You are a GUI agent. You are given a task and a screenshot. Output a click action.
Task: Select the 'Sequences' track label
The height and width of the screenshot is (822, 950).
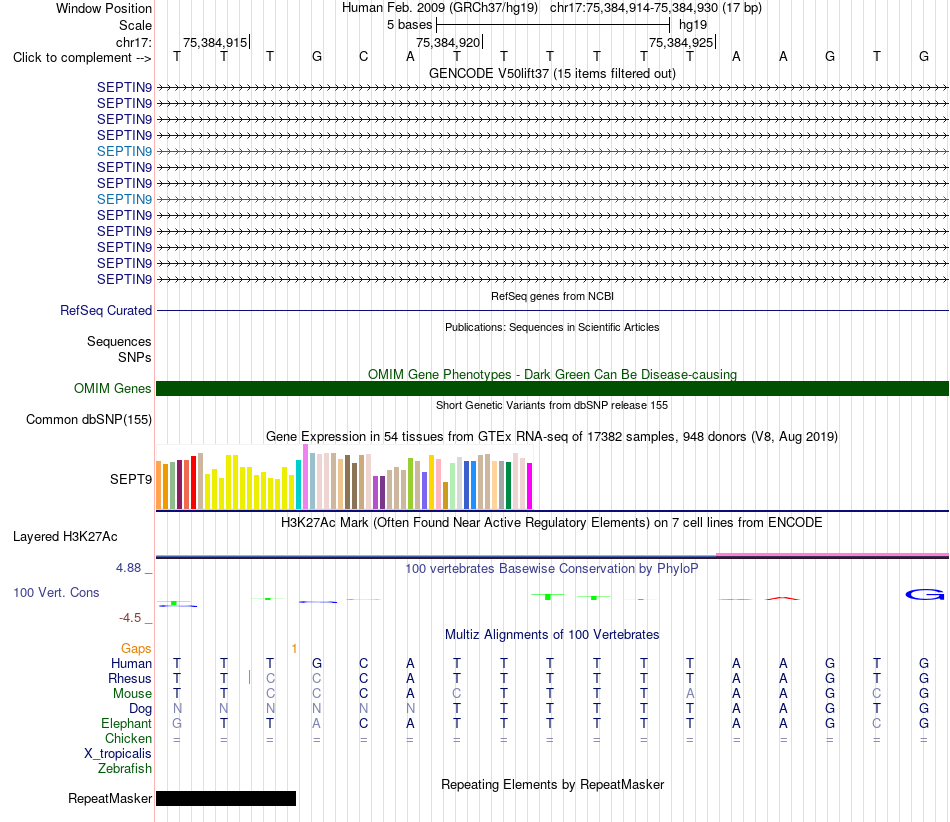(119, 342)
